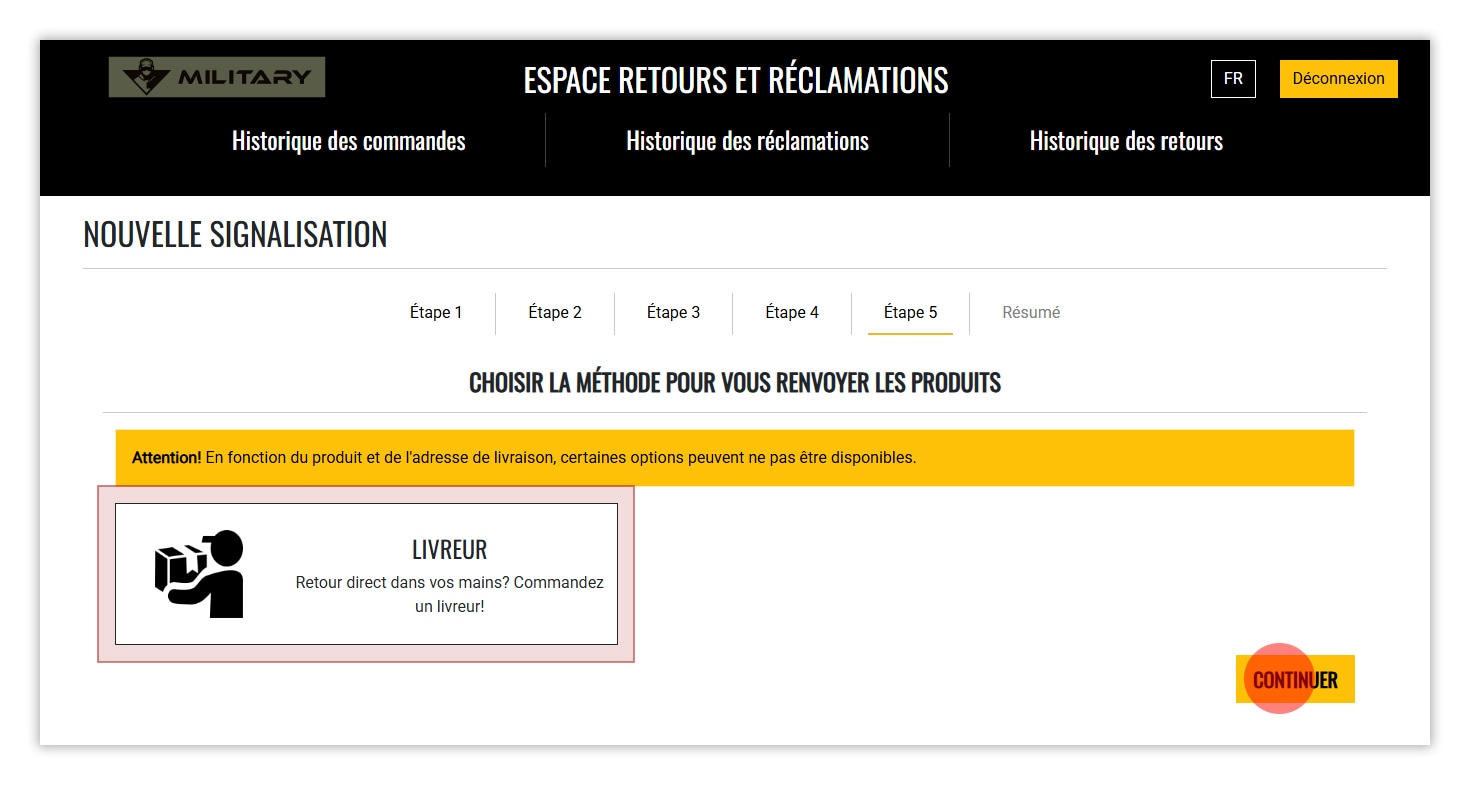Click the Espace Retours et Réclamations title

point(735,80)
